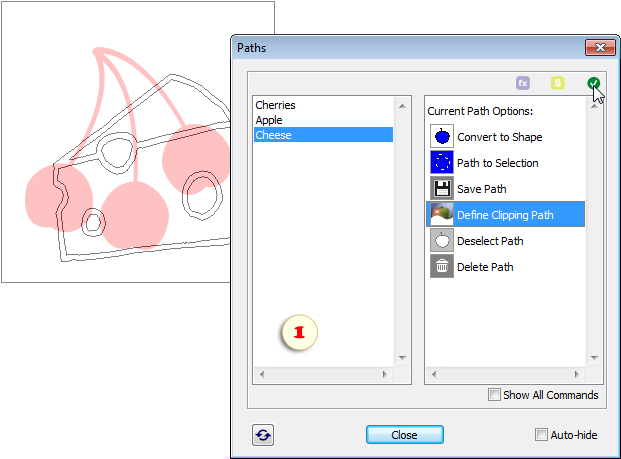Click path list scroll left arrow

click(x=262, y=374)
